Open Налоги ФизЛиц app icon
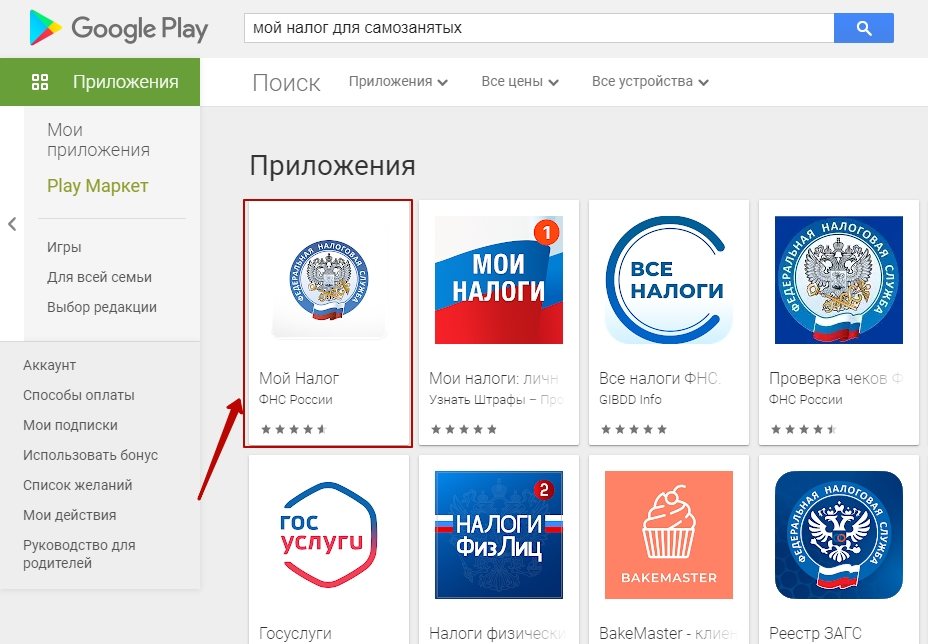This screenshot has width=928, height=644. [498, 534]
